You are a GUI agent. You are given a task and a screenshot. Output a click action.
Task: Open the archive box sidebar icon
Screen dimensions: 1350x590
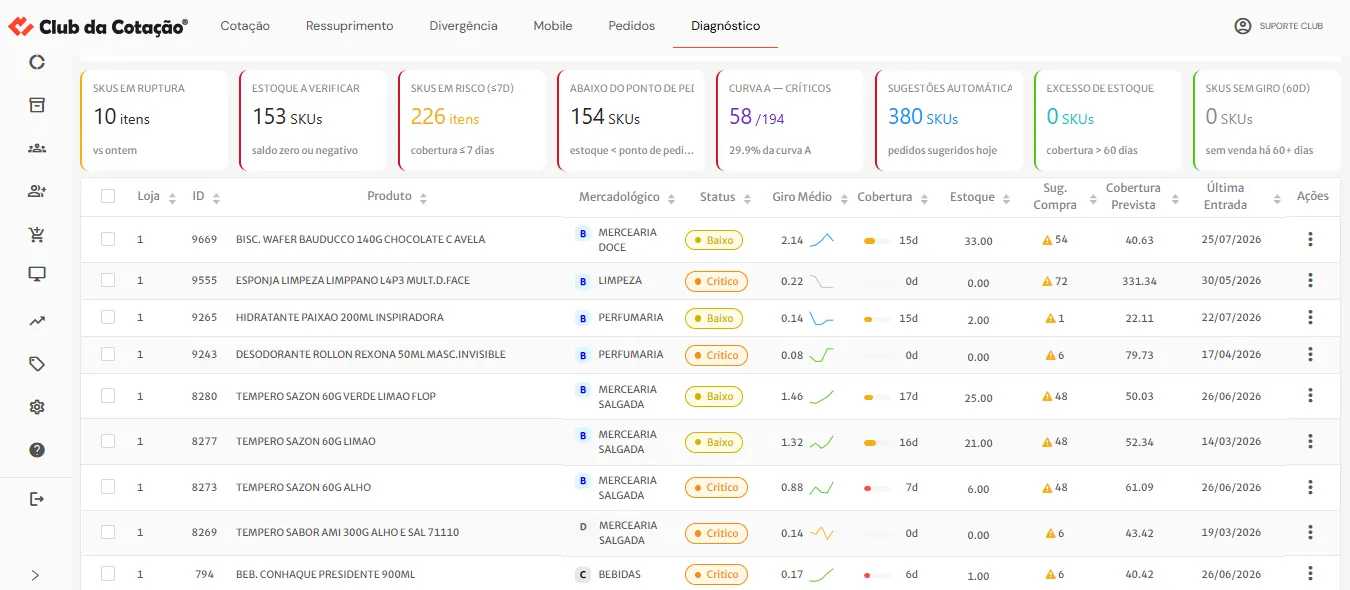(37, 105)
